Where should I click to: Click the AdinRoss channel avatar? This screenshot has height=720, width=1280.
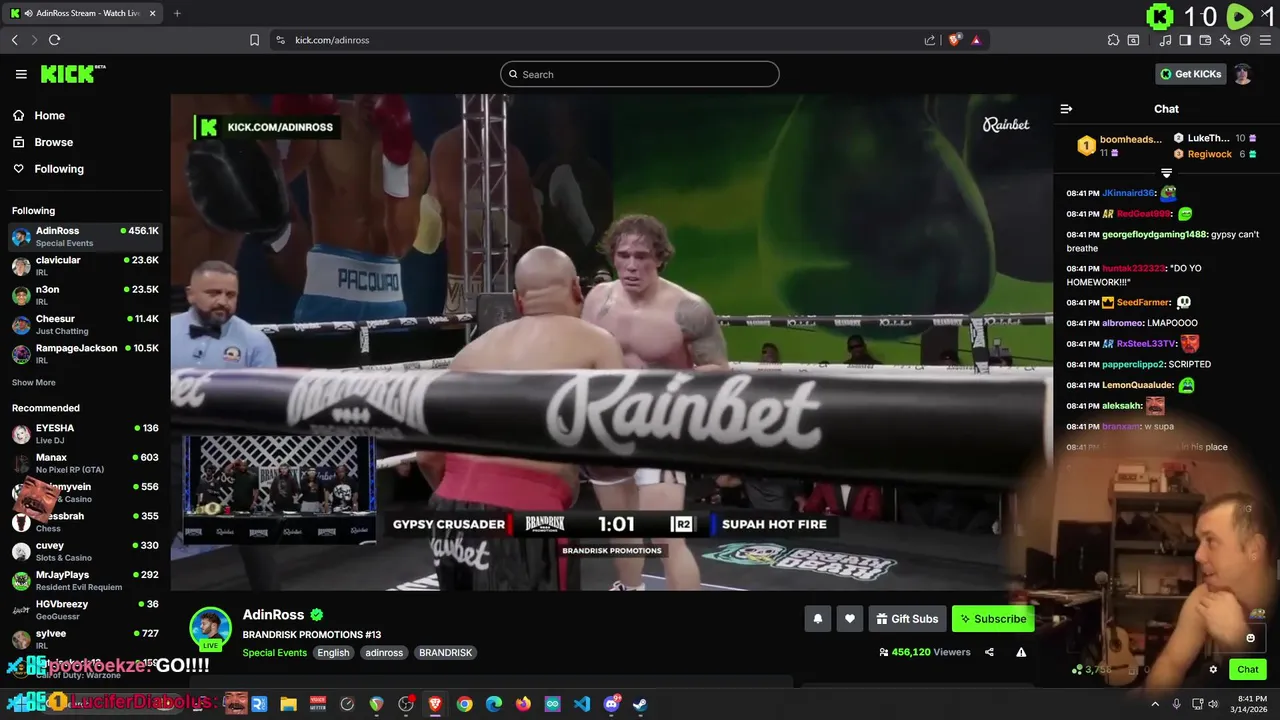click(211, 627)
